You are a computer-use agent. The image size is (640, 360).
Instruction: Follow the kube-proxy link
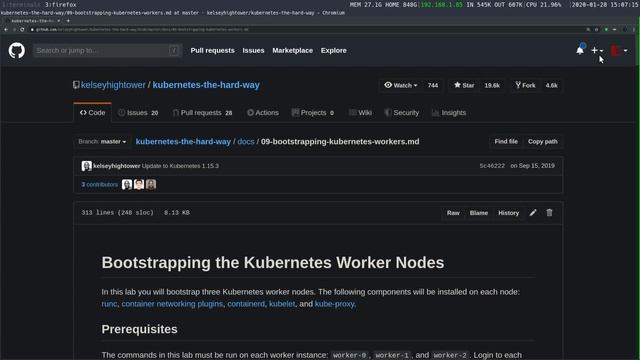(335, 304)
